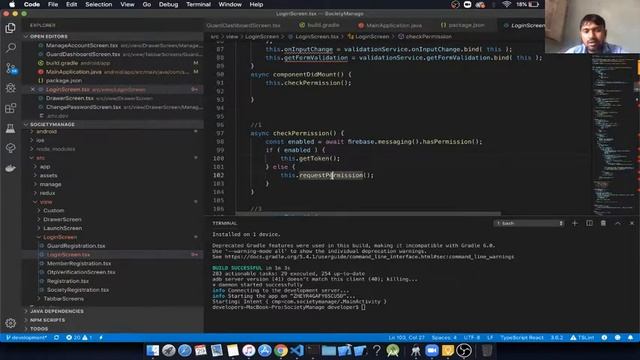Change the TypeScript React language mode
The width and height of the screenshot is (640, 360).
[522, 338]
